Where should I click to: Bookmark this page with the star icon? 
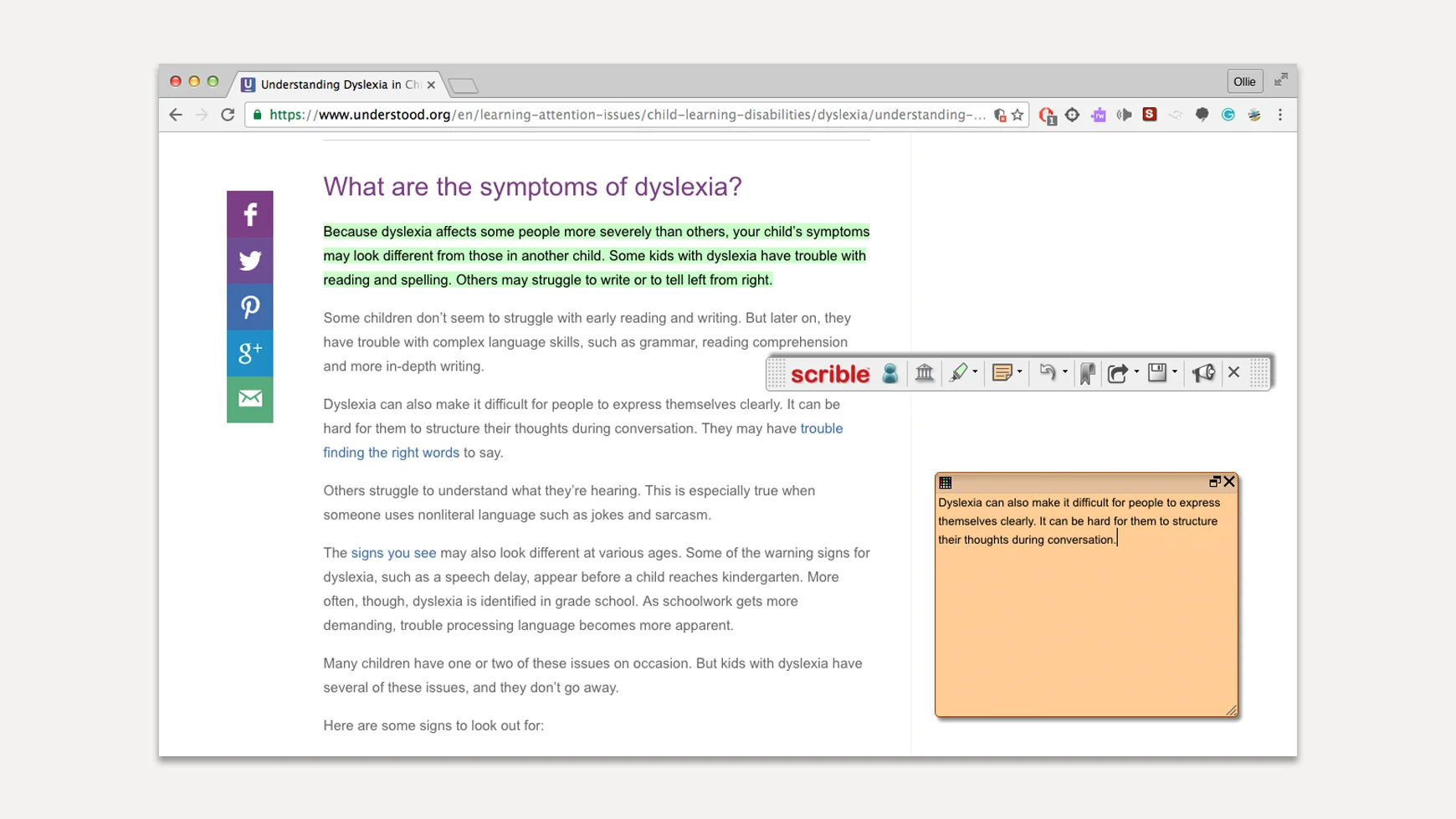pos(1018,115)
